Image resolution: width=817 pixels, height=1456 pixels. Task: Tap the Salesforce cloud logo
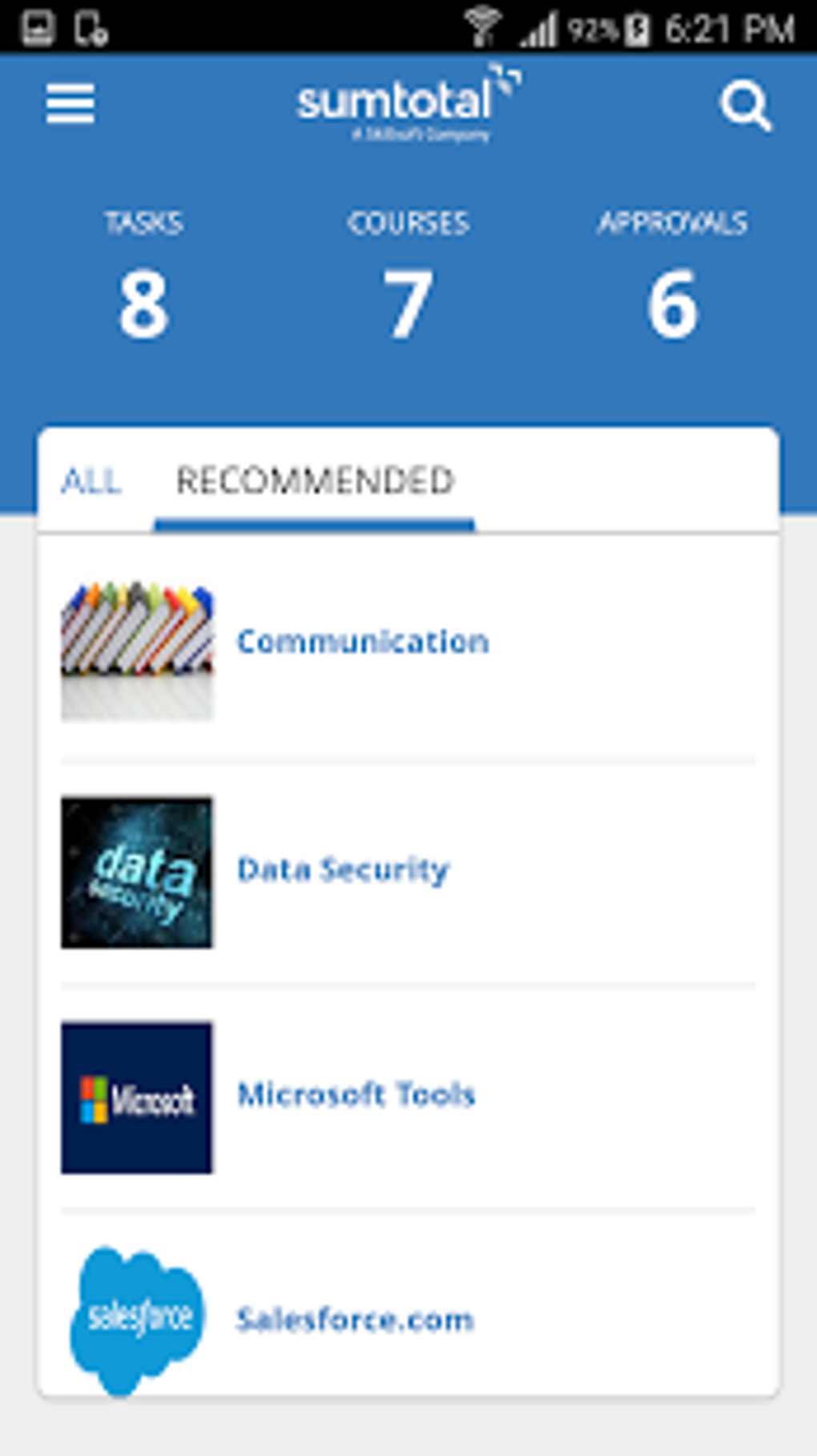138,1318
